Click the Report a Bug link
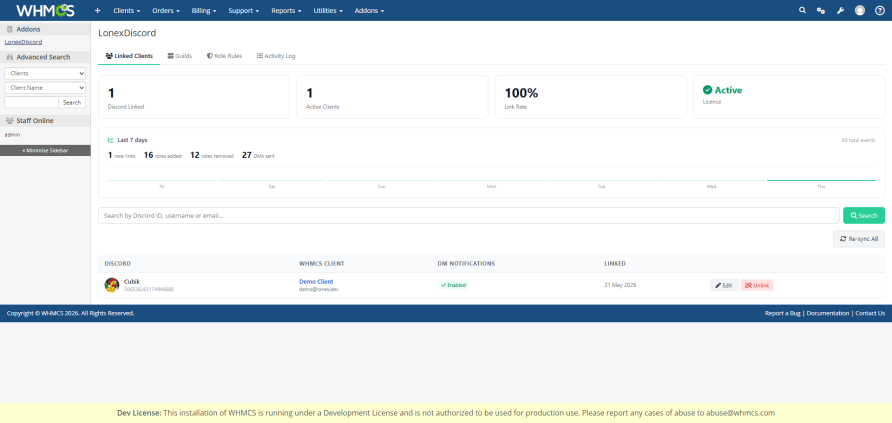The height and width of the screenshot is (423, 892). click(x=782, y=313)
